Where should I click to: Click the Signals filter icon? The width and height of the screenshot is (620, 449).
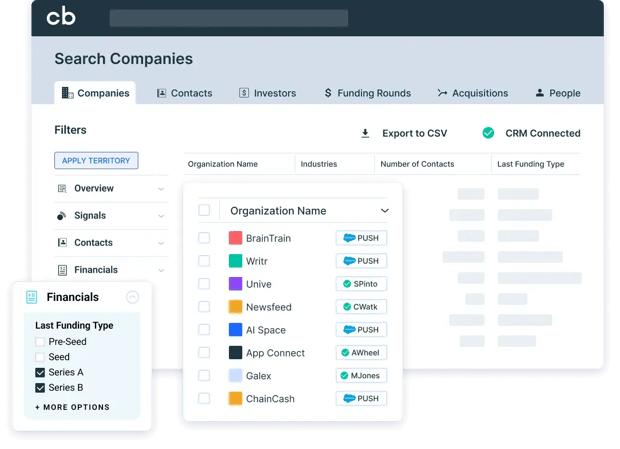(62, 216)
